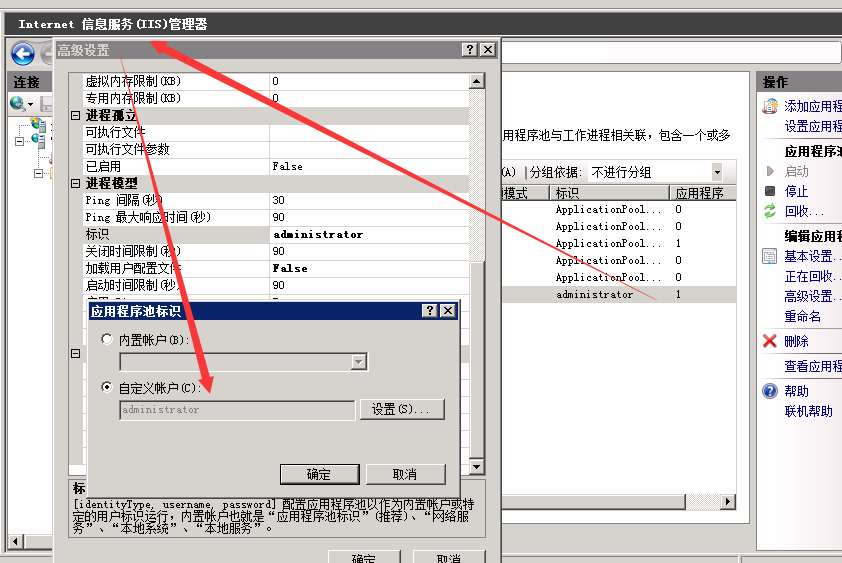Click property grid scroll up arrow
This screenshot has width=842, height=563.
point(476,81)
